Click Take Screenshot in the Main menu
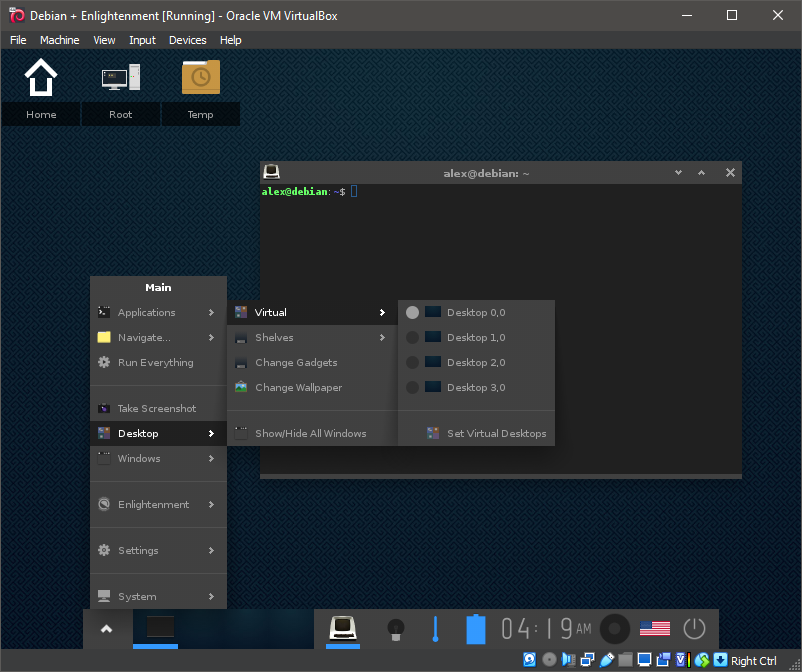This screenshot has height=672, width=802. coord(157,409)
